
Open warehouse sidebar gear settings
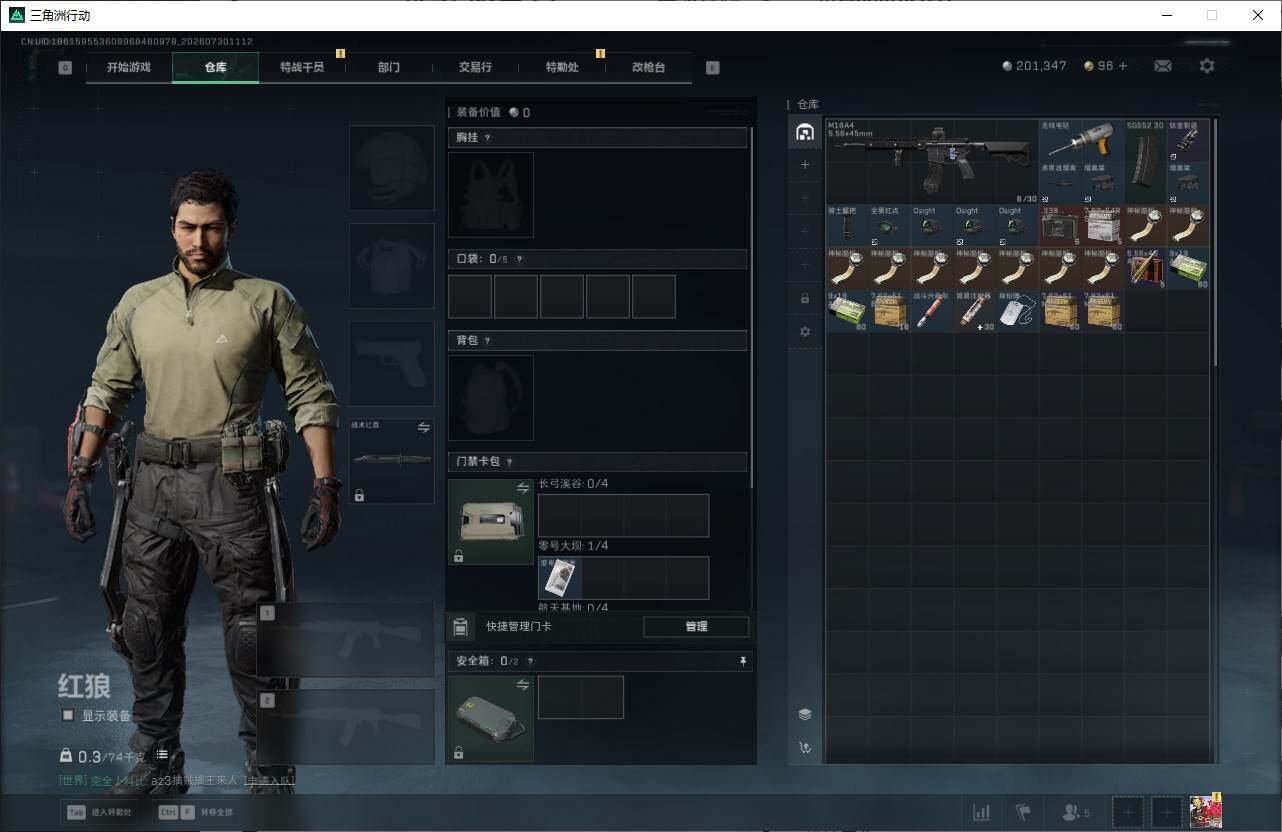[805, 331]
